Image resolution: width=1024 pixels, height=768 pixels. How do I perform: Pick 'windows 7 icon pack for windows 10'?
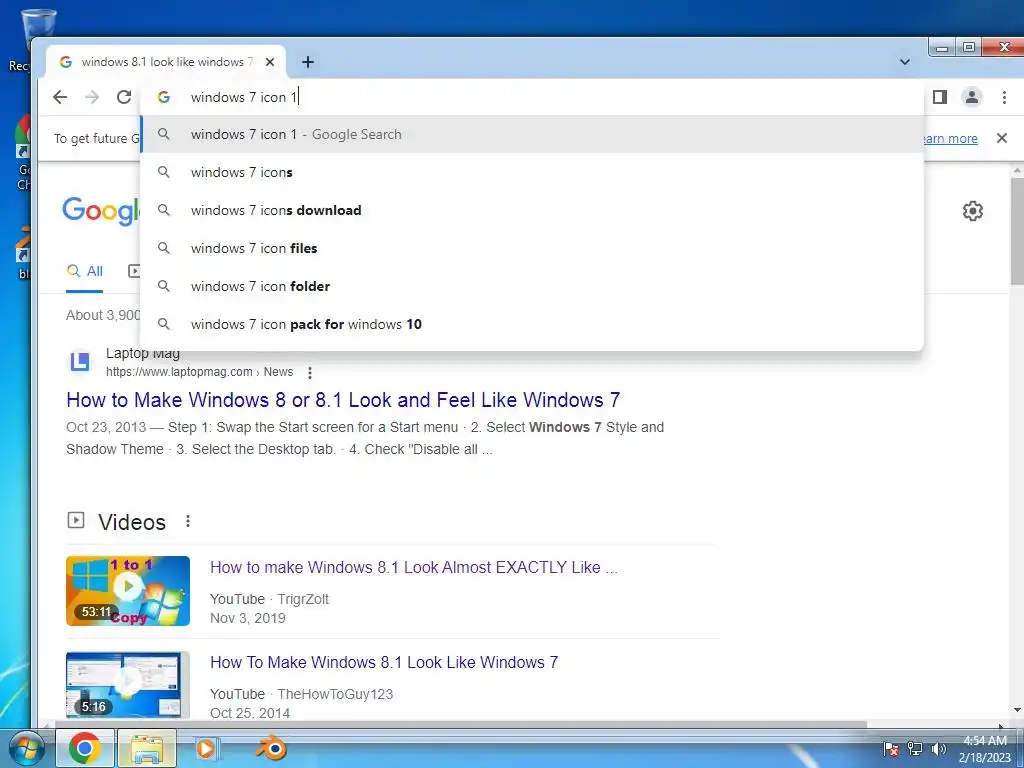[x=532, y=324]
